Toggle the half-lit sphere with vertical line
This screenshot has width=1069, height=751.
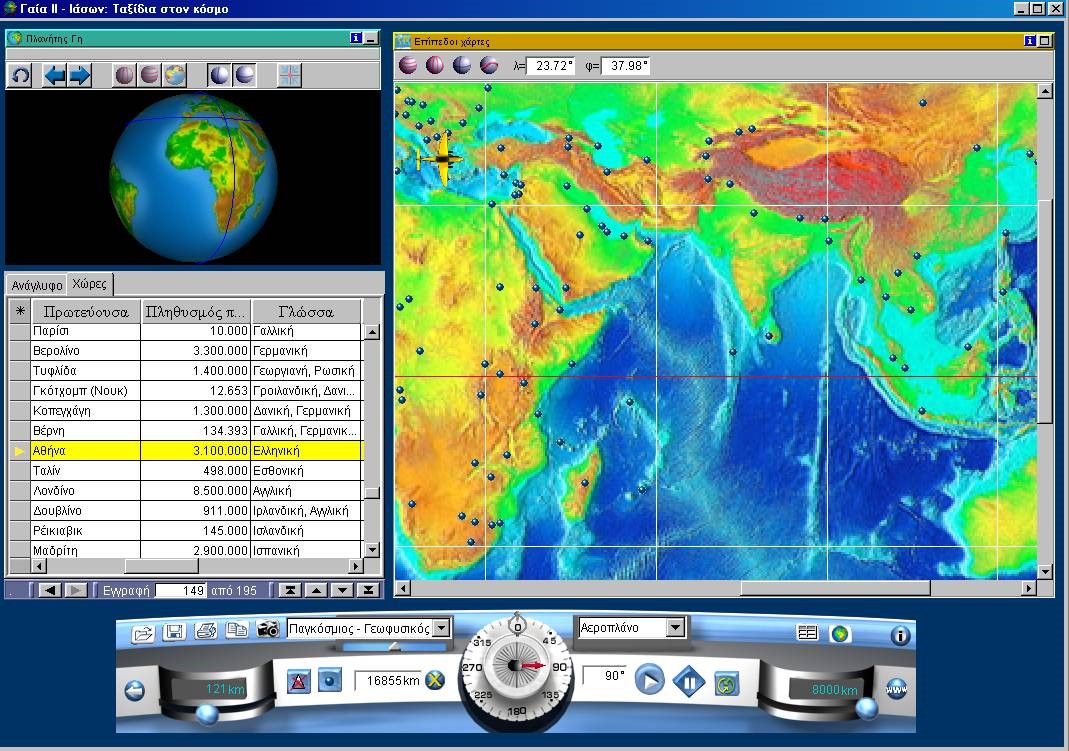click(220, 75)
